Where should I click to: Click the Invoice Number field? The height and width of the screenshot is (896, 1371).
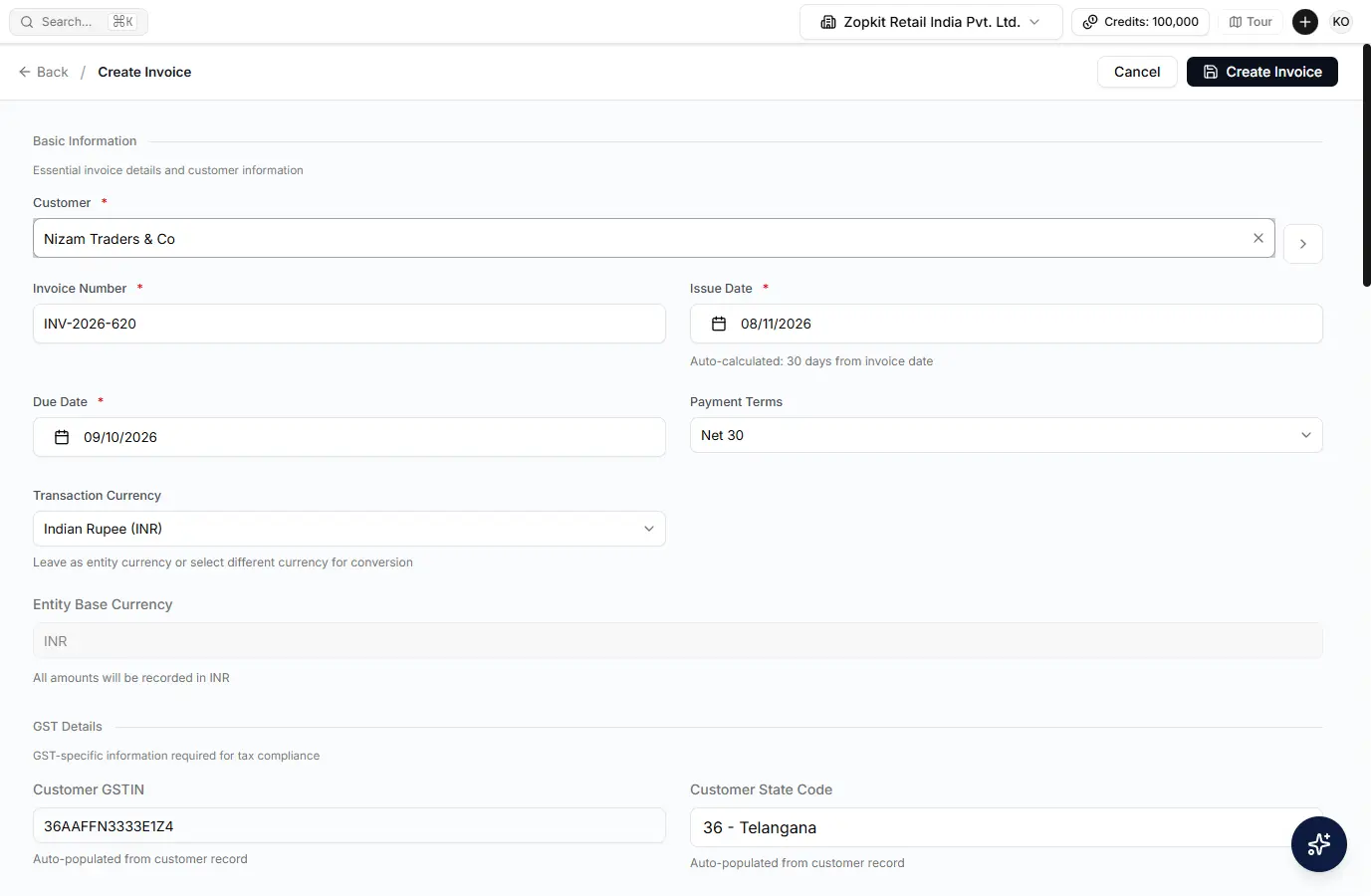tap(348, 324)
